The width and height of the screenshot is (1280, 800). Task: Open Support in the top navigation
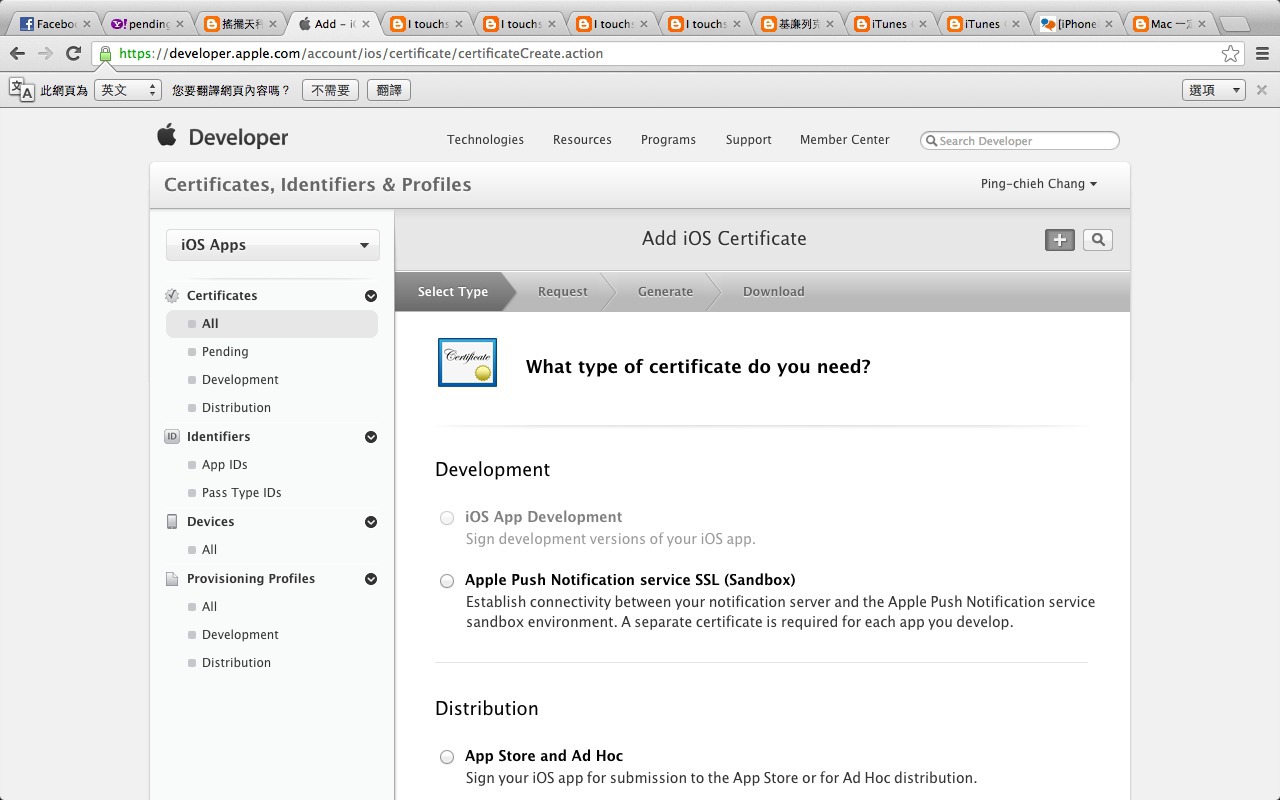749,140
